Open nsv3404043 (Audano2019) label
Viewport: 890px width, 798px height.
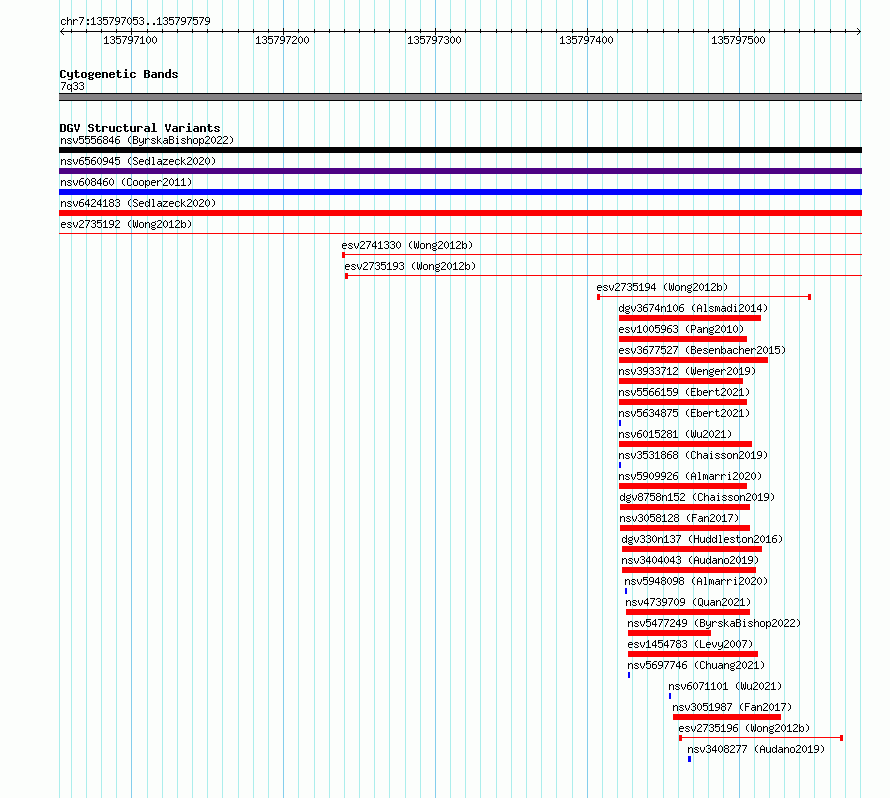[x=690, y=560]
